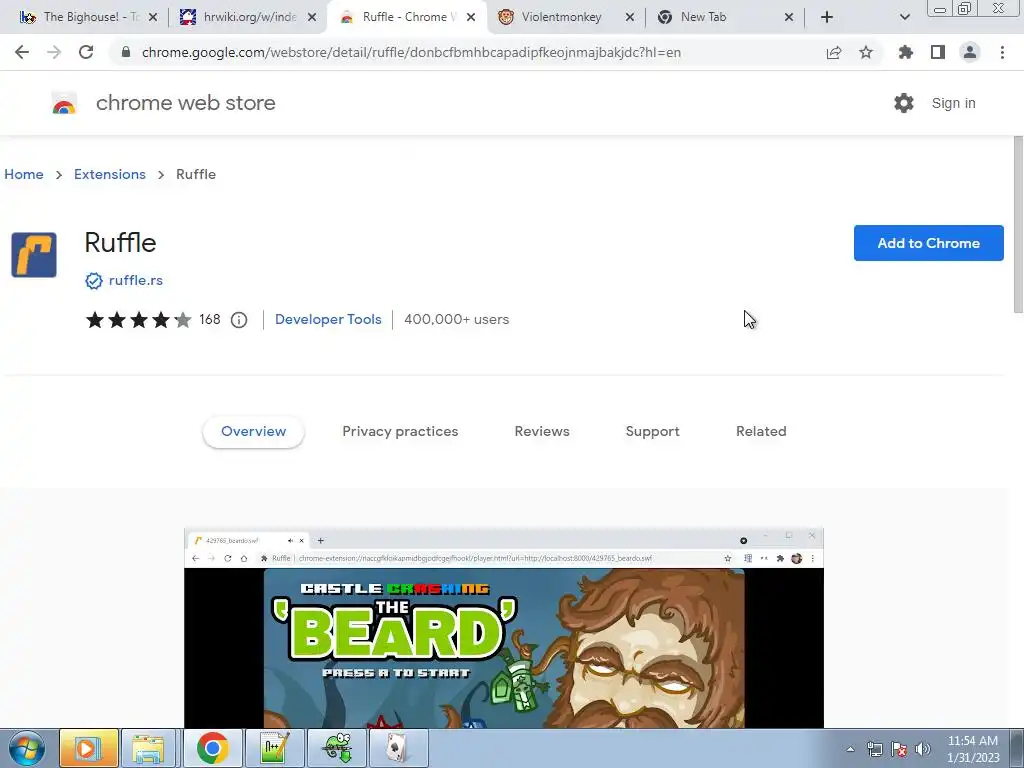Image resolution: width=1024 pixels, height=768 pixels.
Task: Open Chrome three-dot menu
Action: click(x=1002, y=52)
